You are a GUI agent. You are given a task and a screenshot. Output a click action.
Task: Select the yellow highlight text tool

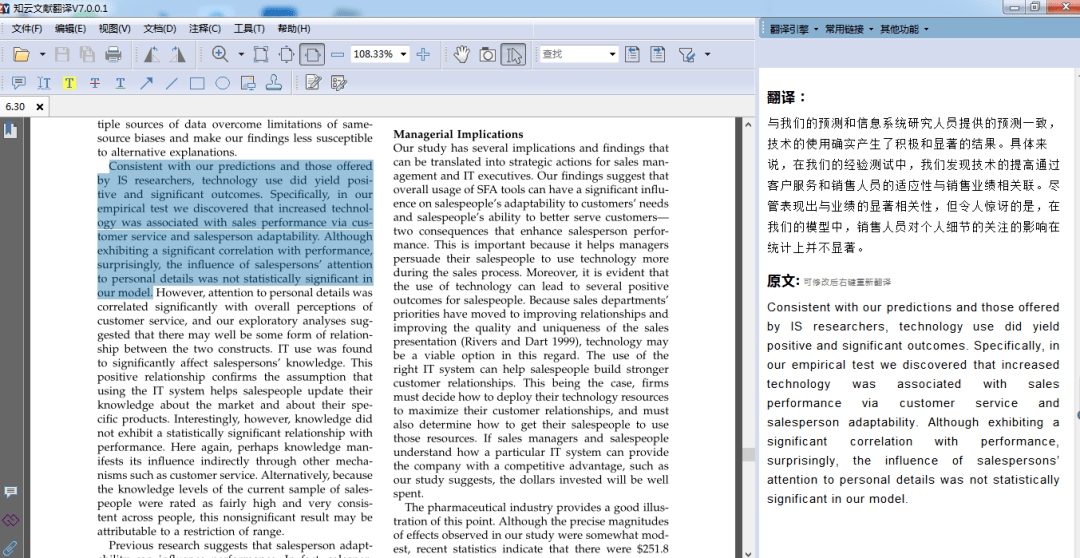point(69,83)
